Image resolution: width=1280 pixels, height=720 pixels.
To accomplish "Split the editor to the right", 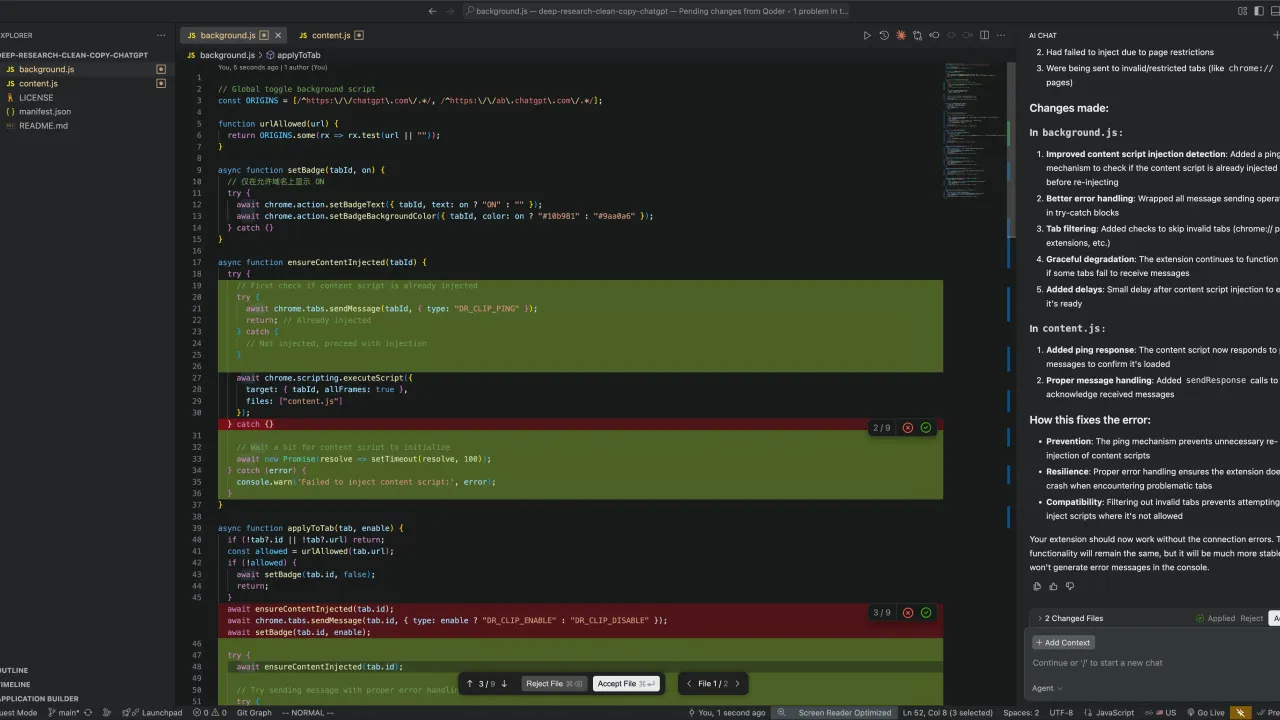I will [x=985, y=35].
